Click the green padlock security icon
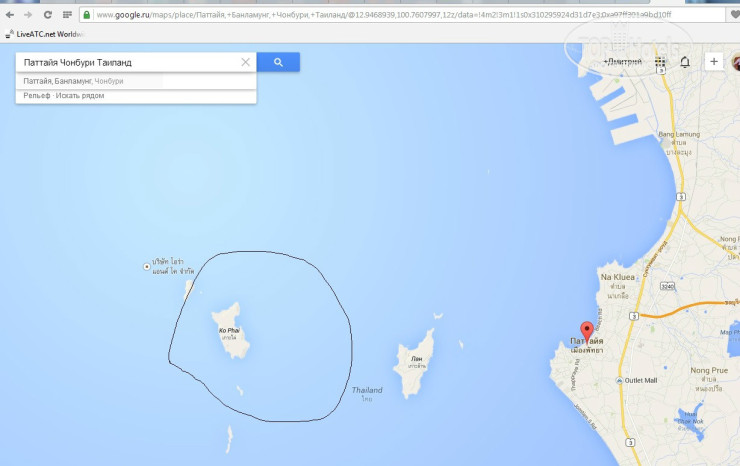This screenshot has height=466, width=740. click(x=86, y=15)
